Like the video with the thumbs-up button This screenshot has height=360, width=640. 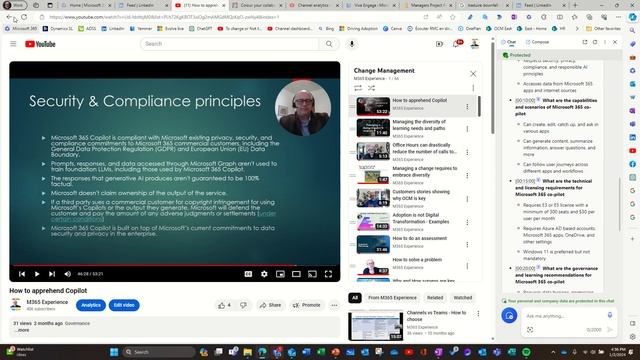pos(225,305)
